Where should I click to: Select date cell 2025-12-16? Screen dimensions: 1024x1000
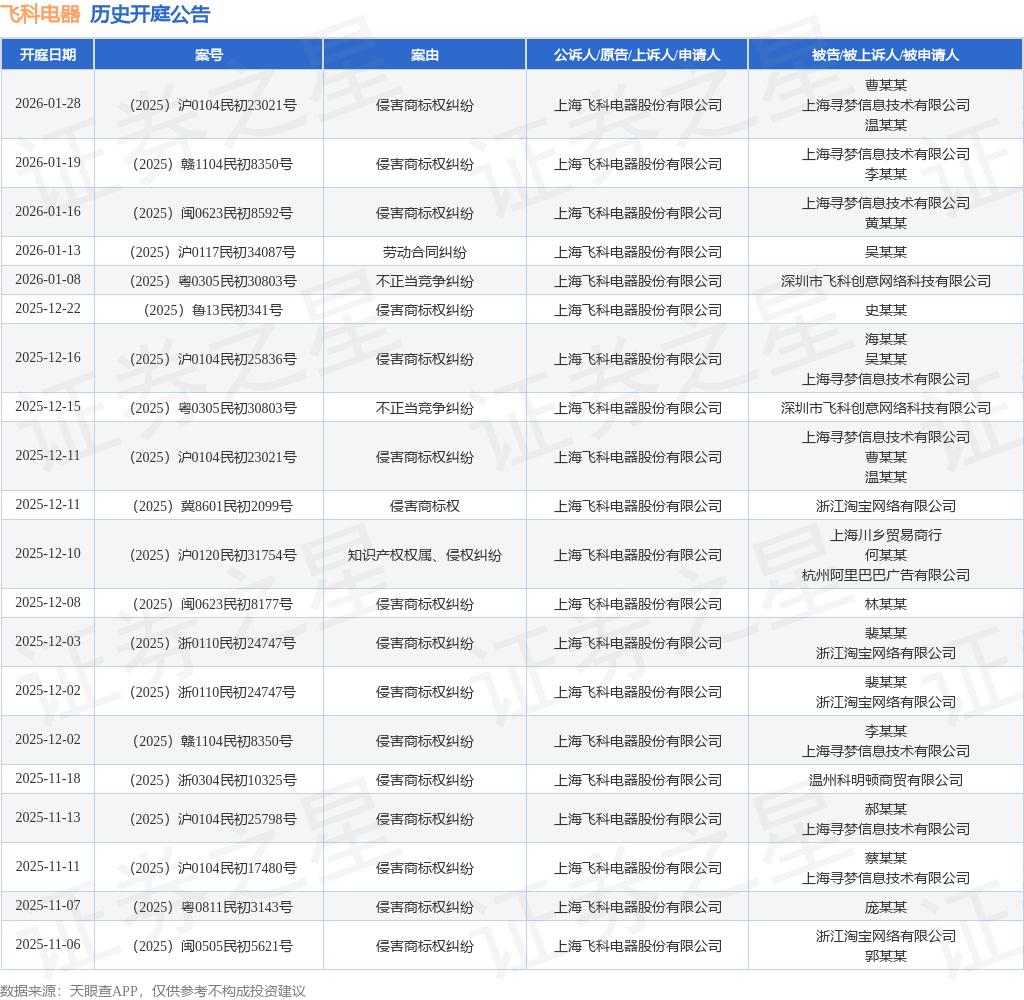click(x=48, y=357)
